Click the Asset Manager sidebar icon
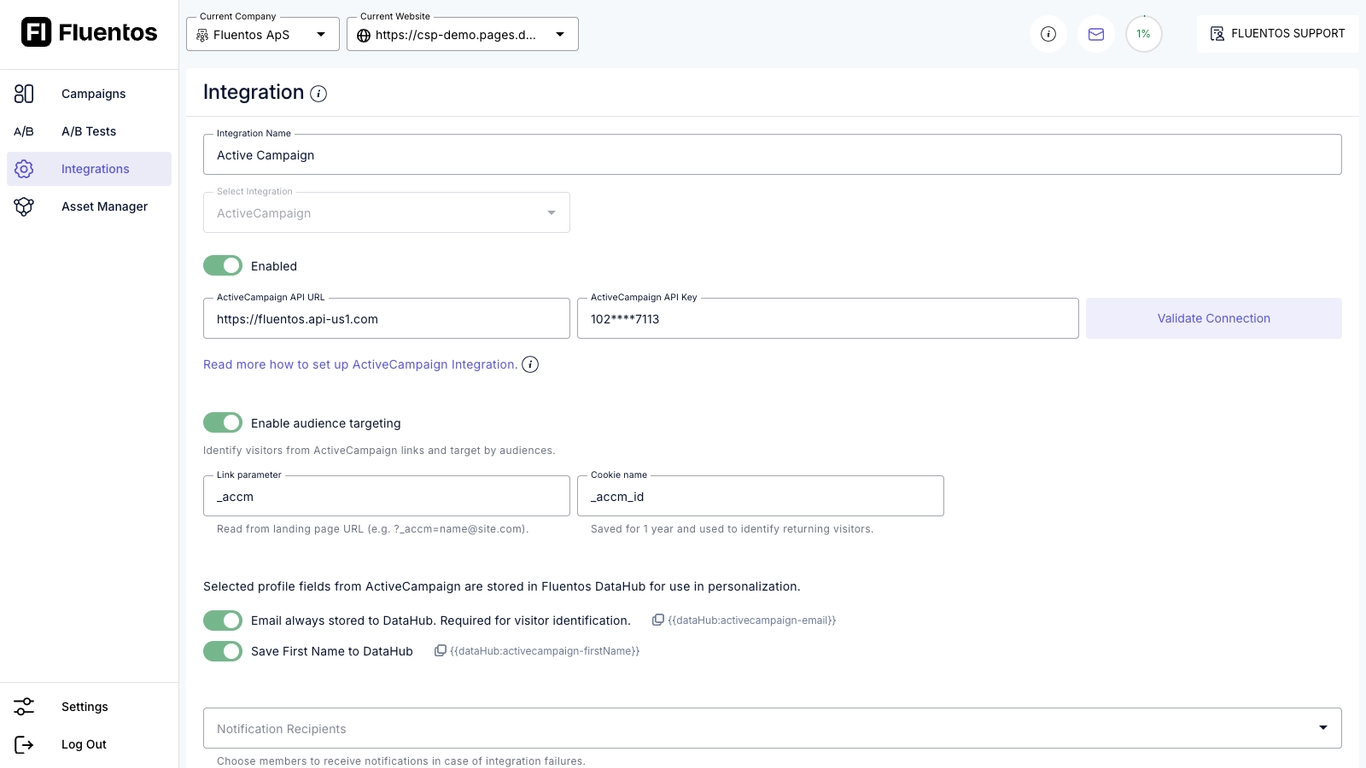Screen dimensions: 1366x768 point(24,206)
